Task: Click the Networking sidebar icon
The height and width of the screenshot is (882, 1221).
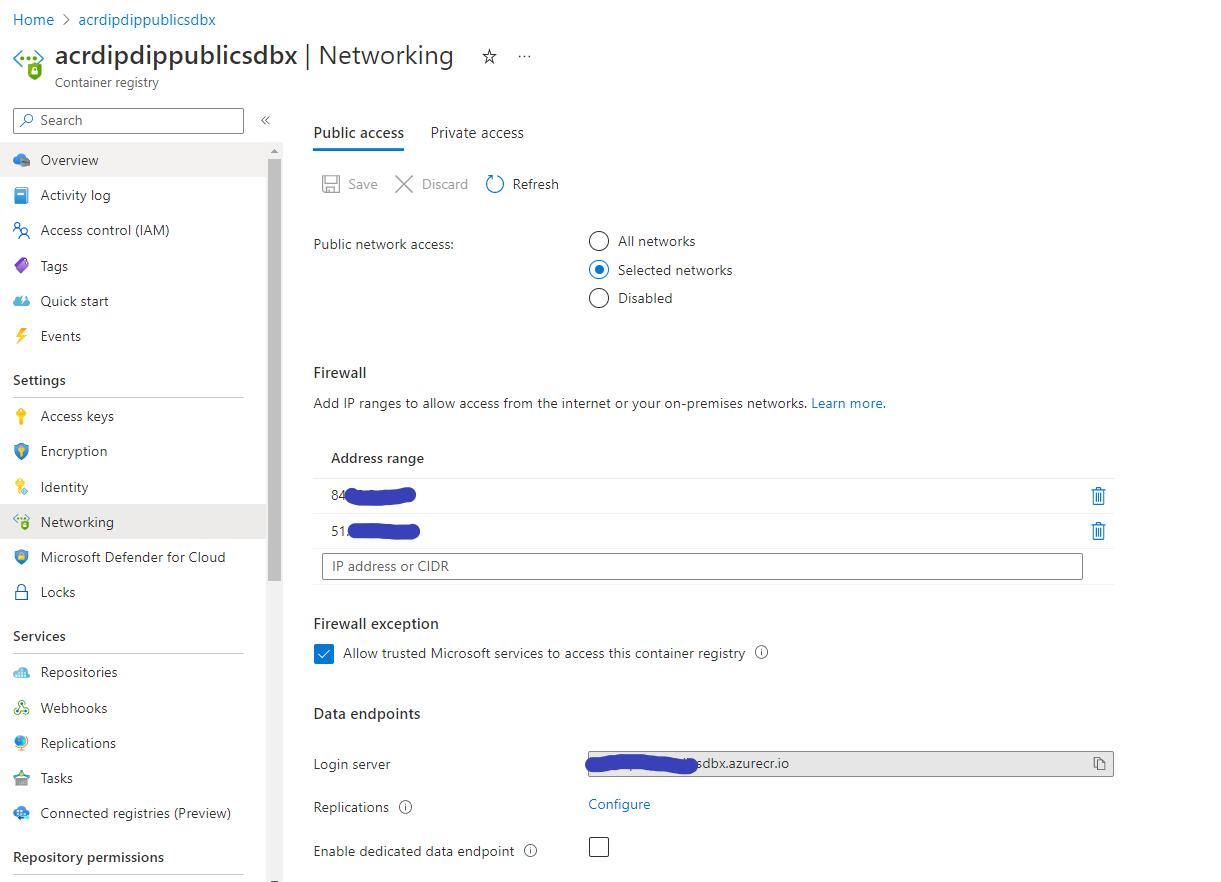Action: point(21,522)
